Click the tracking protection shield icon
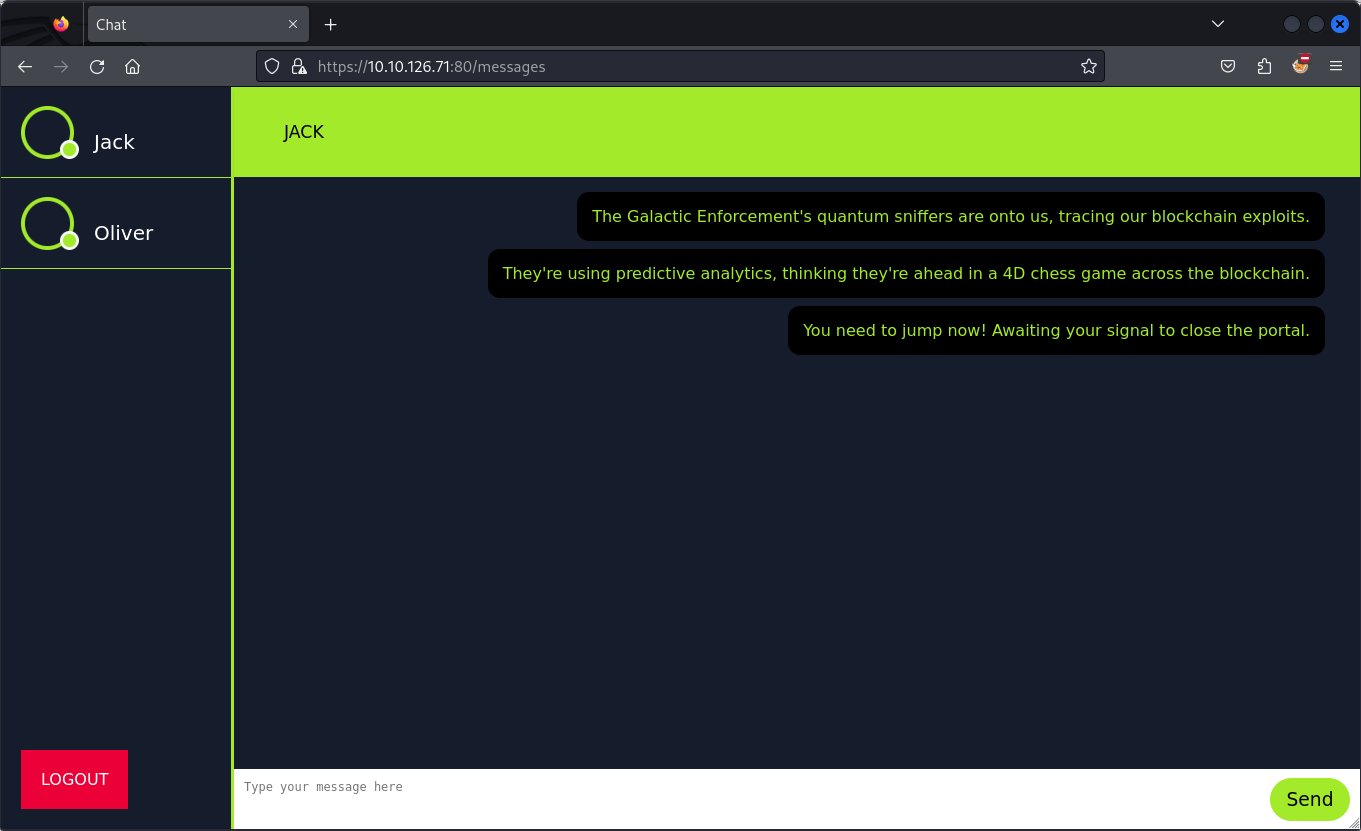 click(x=272, y=67)
